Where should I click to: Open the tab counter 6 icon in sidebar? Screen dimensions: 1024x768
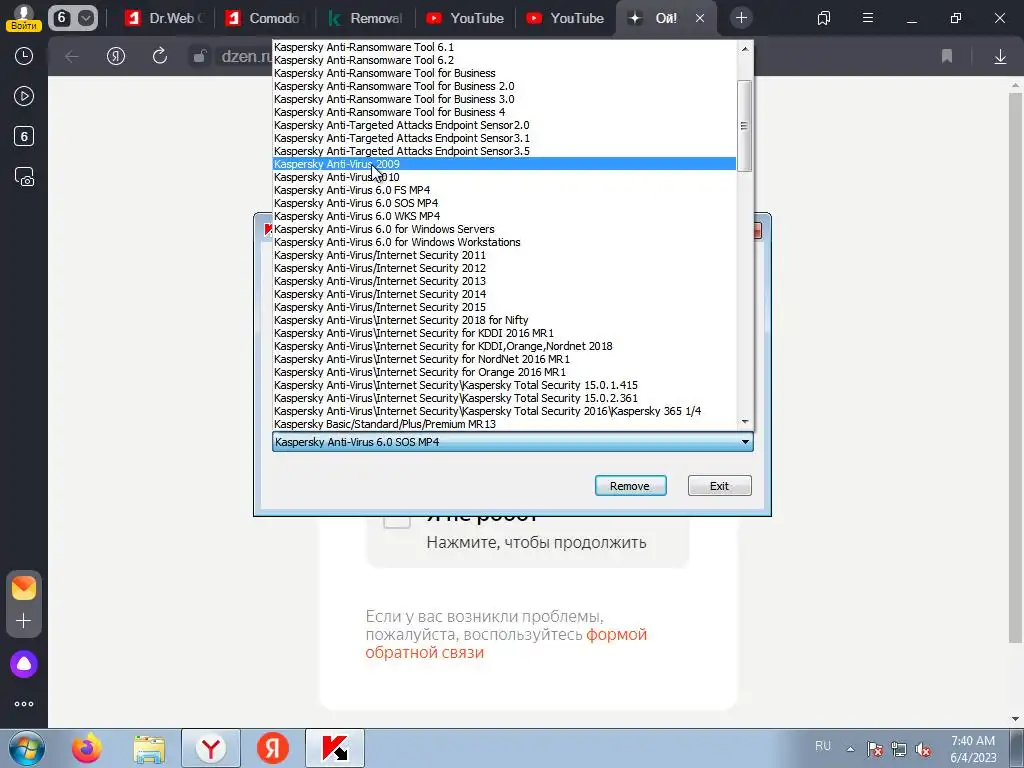click(x=24, y=136)
